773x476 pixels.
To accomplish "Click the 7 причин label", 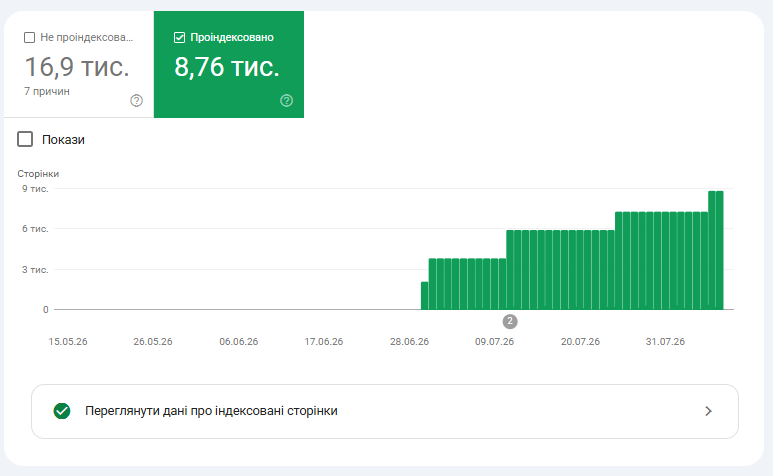I will (x=47, y=92).
